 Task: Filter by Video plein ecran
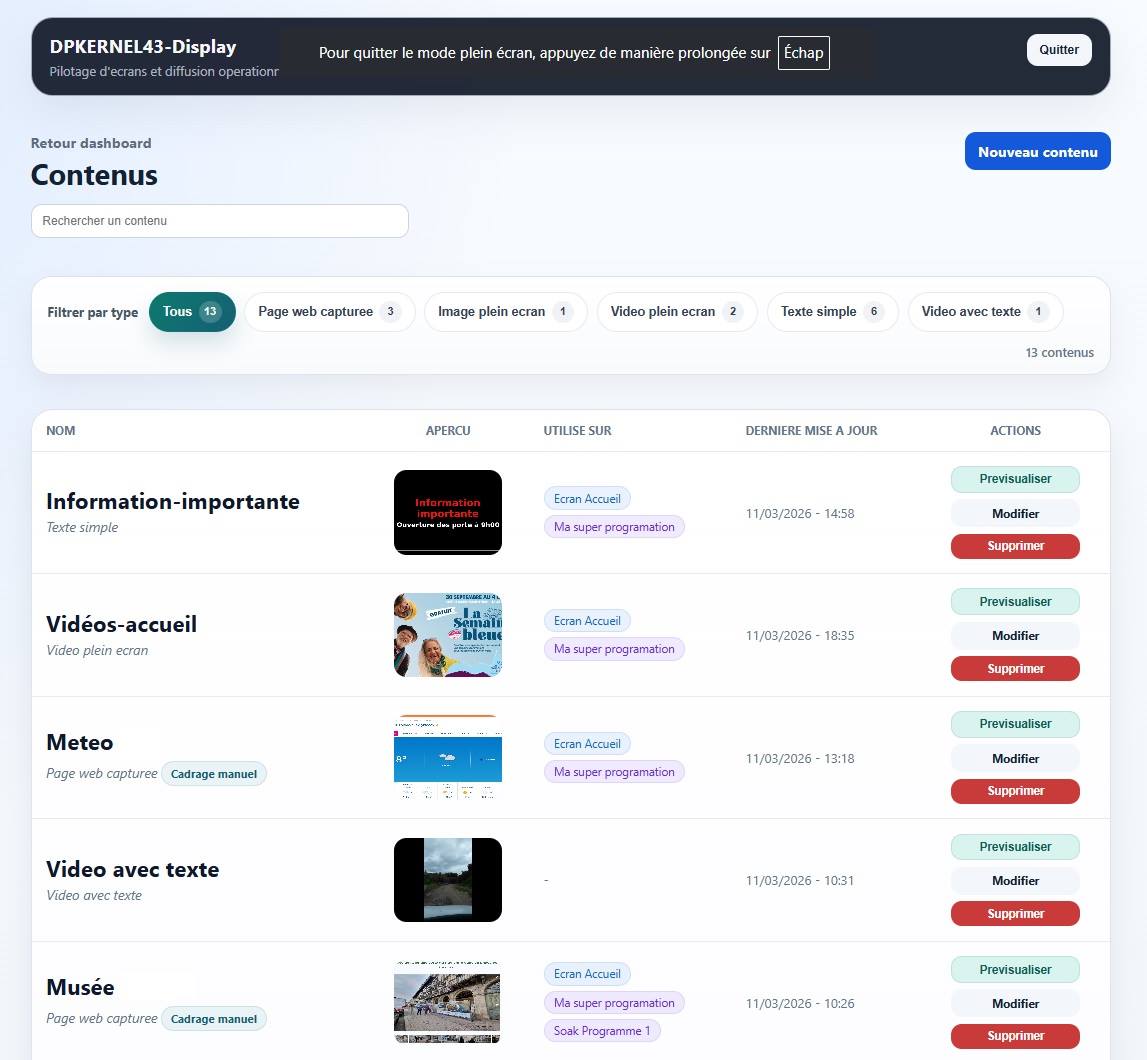point(677,311)
